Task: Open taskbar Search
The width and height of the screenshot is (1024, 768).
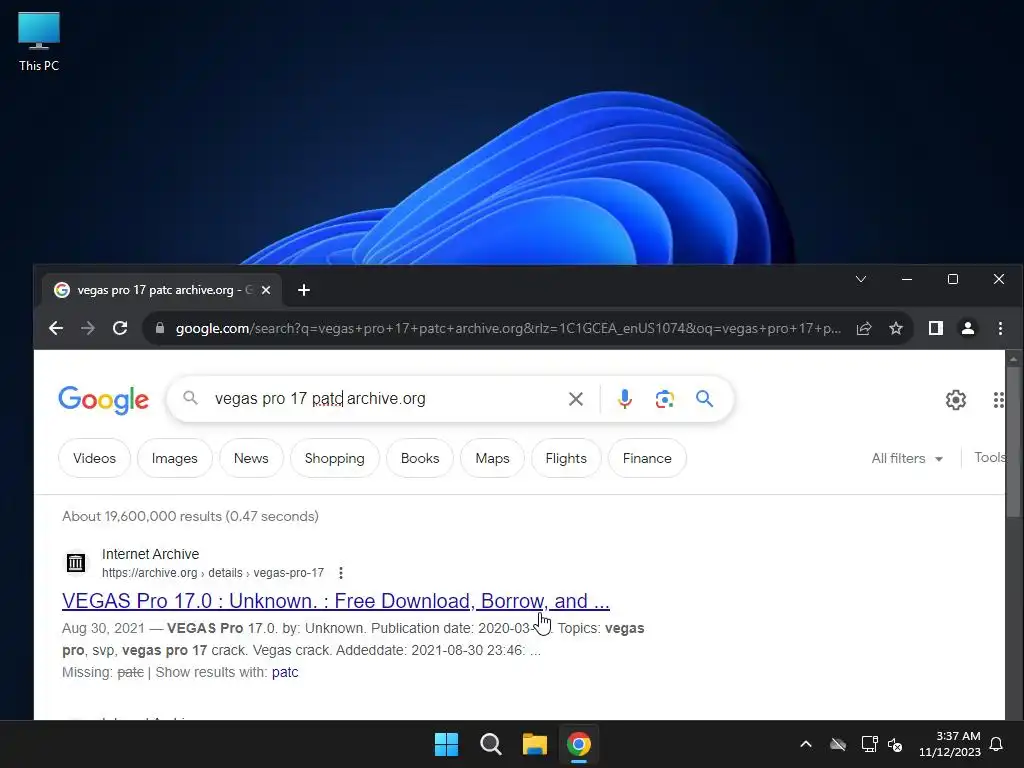Action: click(x=490, y=744)
